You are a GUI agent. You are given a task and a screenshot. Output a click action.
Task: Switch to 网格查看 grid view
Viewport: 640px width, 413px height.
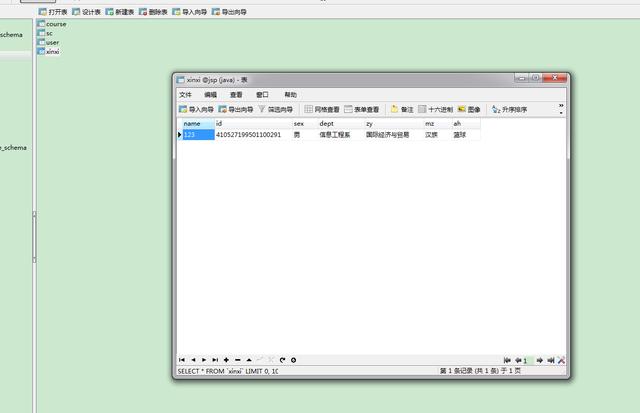(322, 109)
